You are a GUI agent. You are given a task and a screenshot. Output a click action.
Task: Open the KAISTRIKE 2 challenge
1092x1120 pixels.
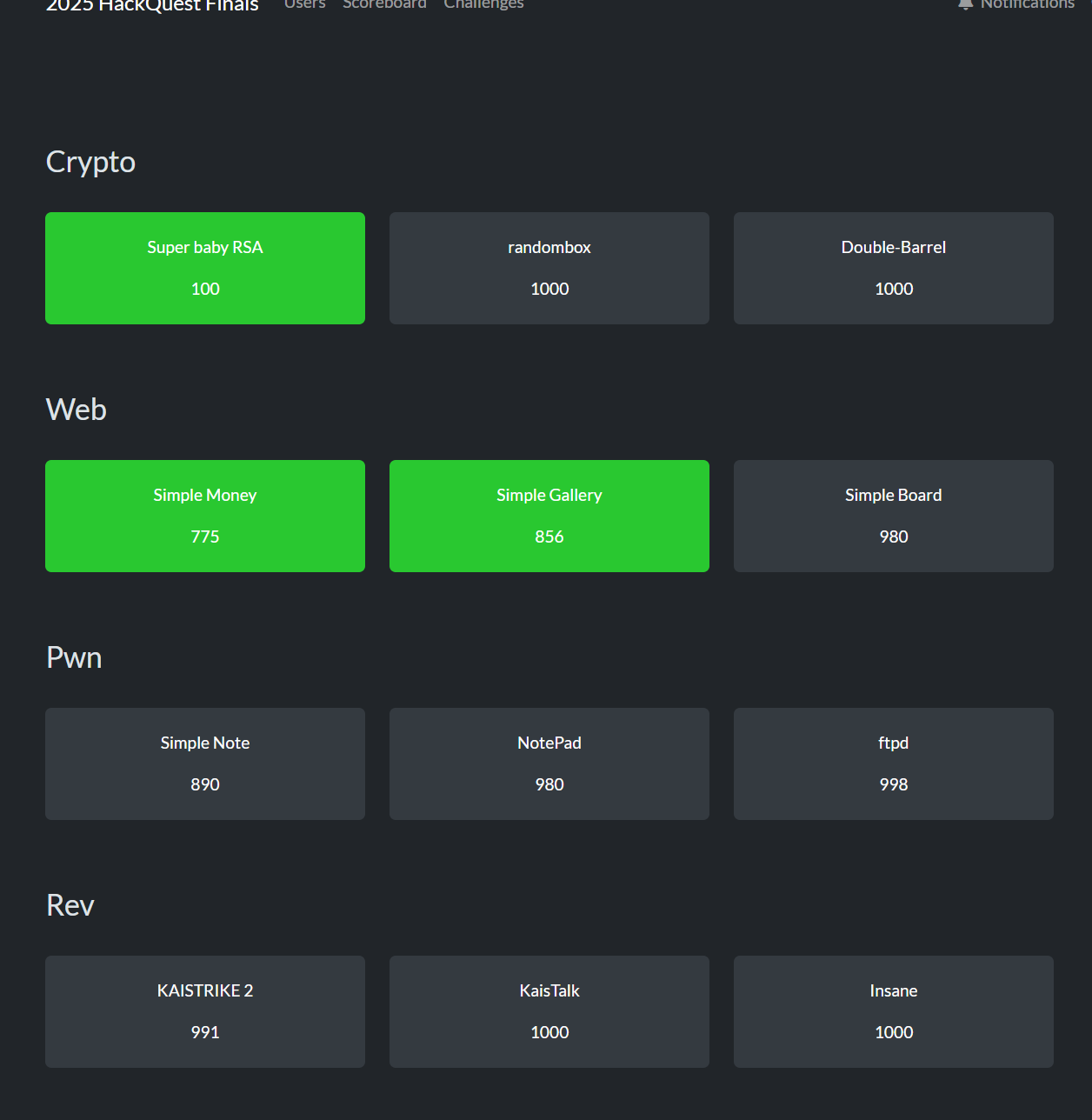tap(205, 1011)
